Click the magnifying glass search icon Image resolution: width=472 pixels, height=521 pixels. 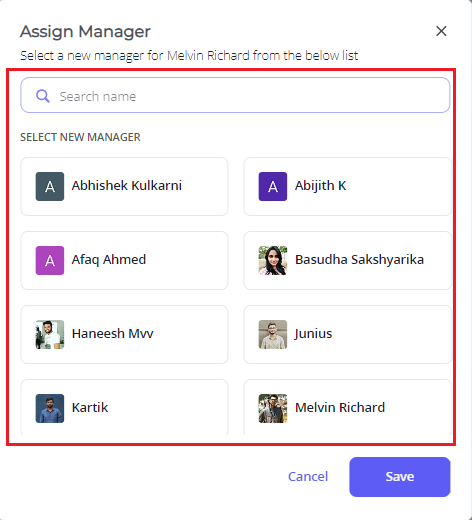[43, 96]
